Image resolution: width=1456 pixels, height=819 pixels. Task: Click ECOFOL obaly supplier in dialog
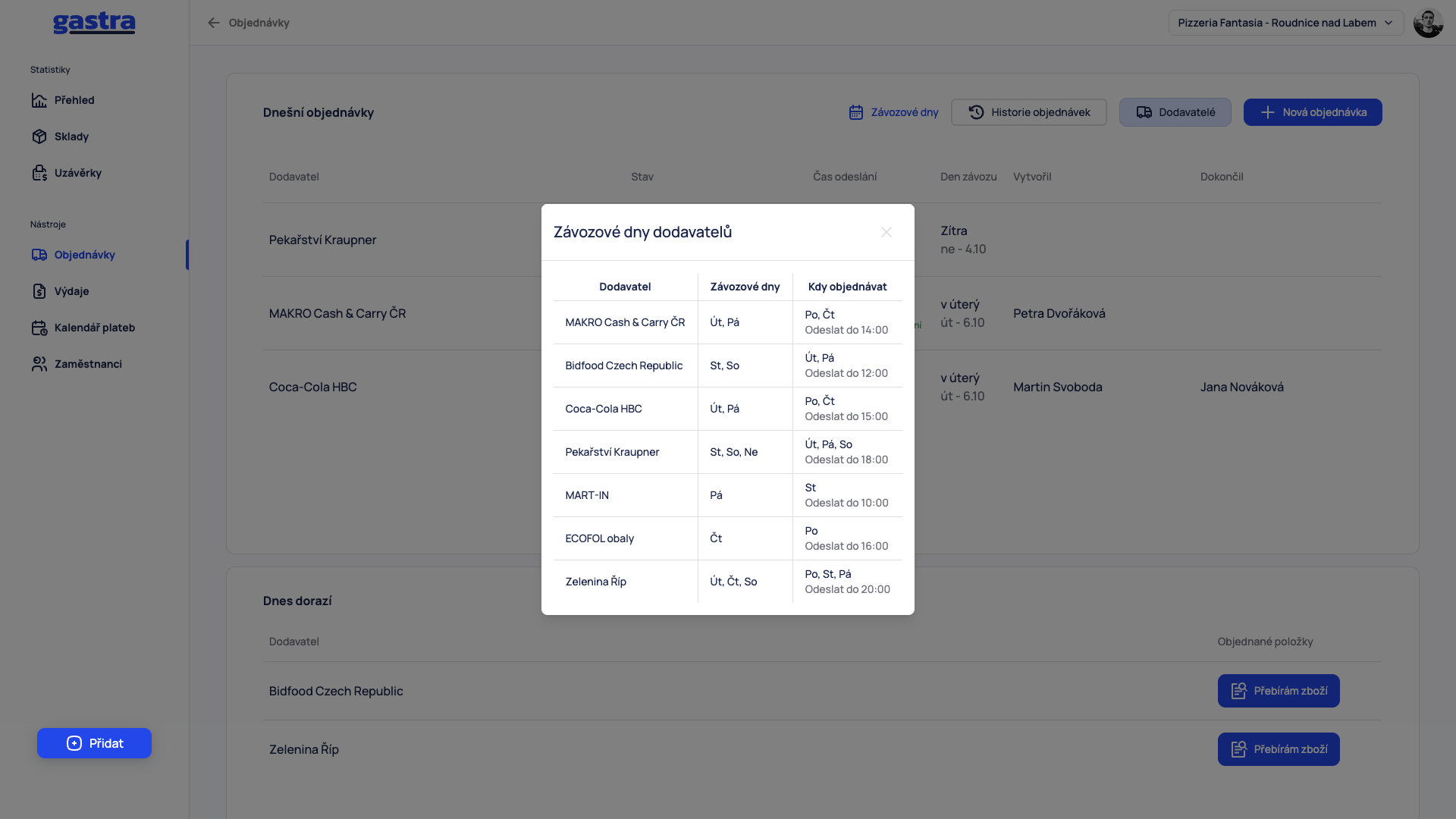[x=600, y=538]
